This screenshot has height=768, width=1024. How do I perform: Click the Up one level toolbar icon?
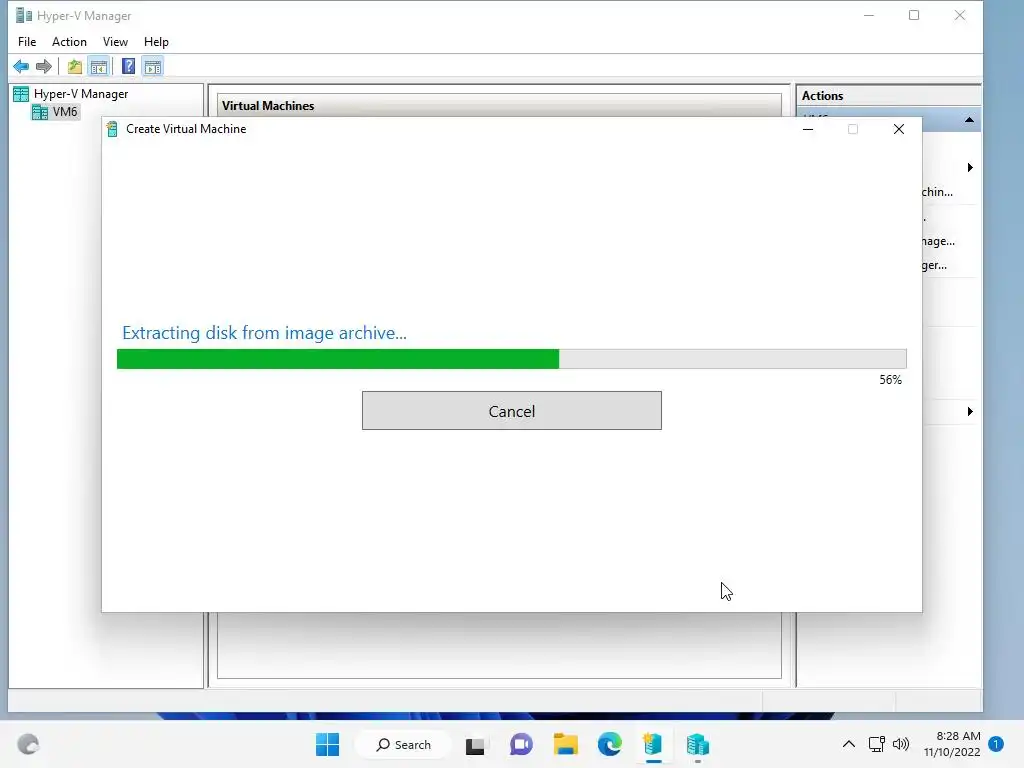click(74, 66)
